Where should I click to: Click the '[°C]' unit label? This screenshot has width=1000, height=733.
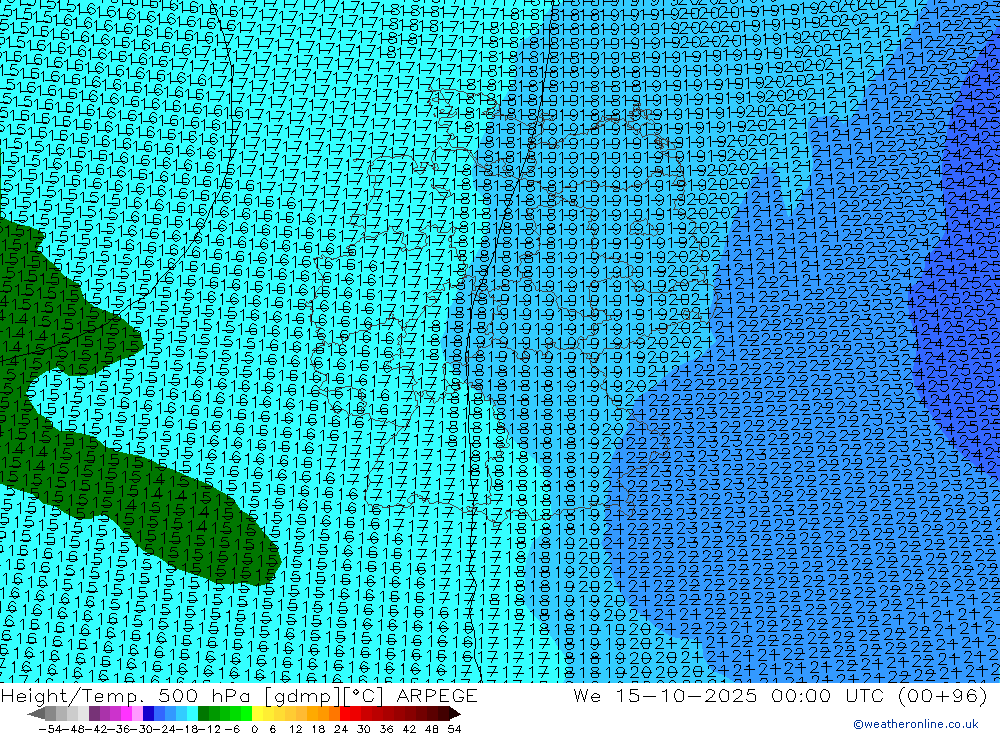point(364,695)
